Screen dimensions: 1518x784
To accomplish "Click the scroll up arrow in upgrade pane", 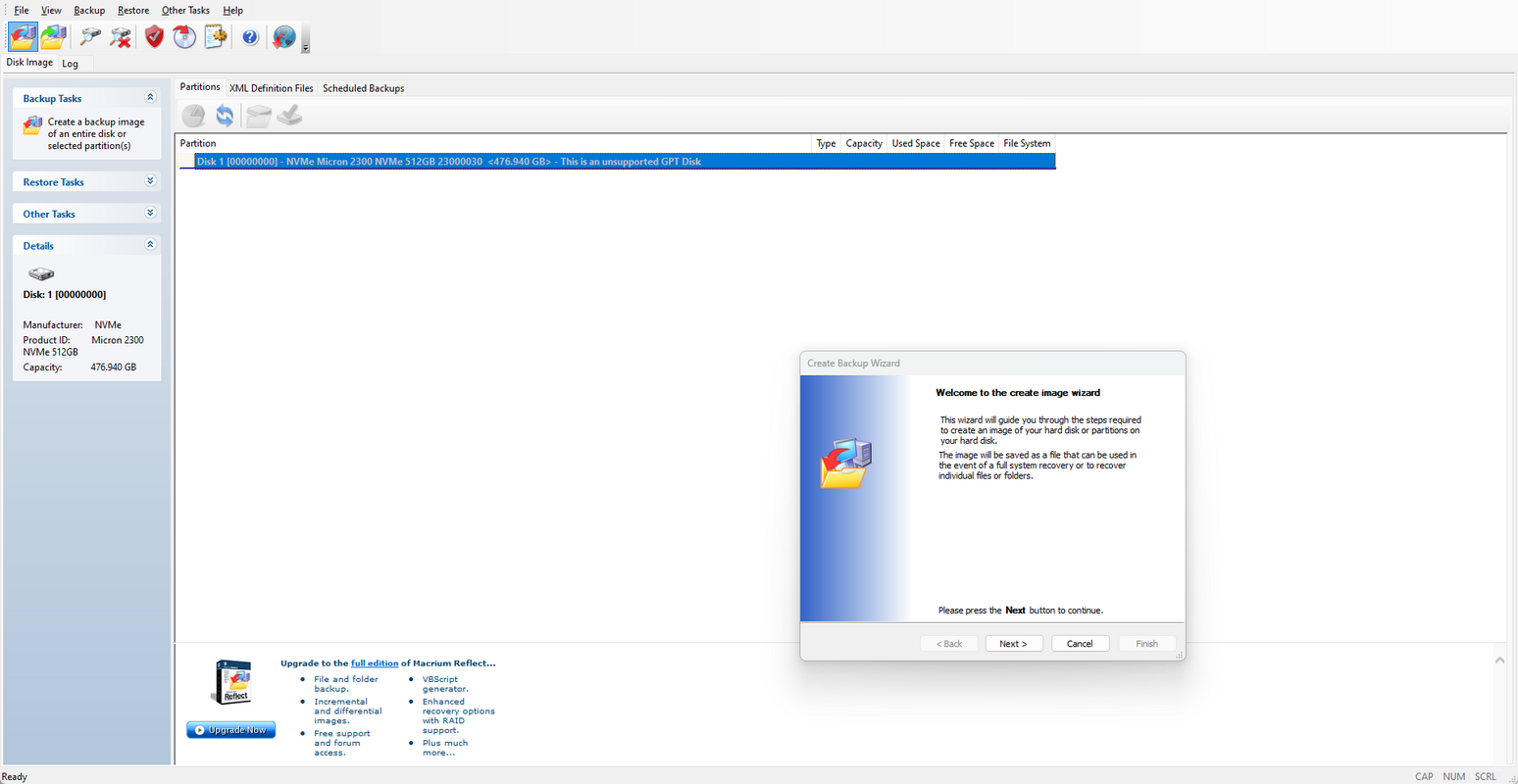I will click(1499, 661).
